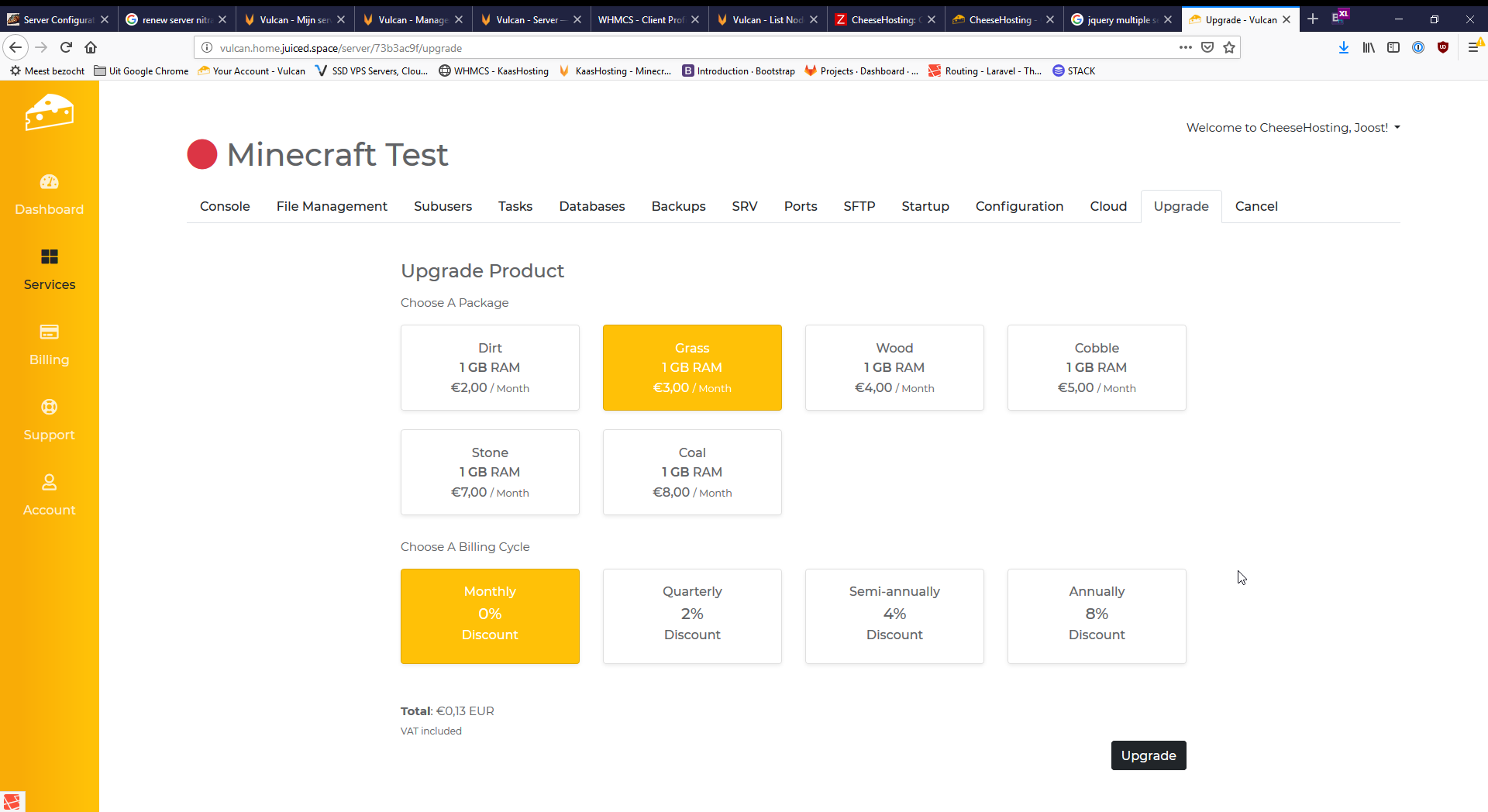Open the Backups tab
The image size is (1488, 812).
pyautogui.click(x=678, y=206)
